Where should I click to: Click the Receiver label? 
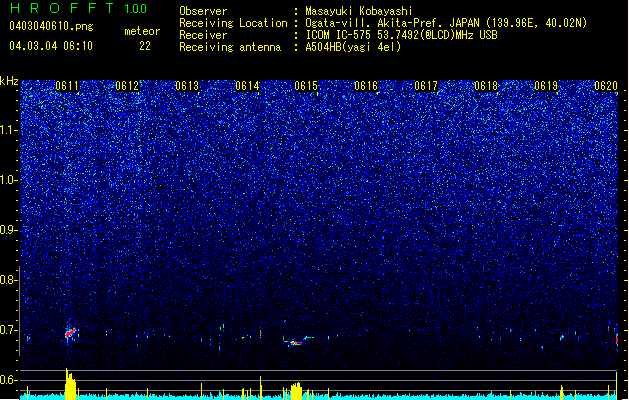coord(203,35)
